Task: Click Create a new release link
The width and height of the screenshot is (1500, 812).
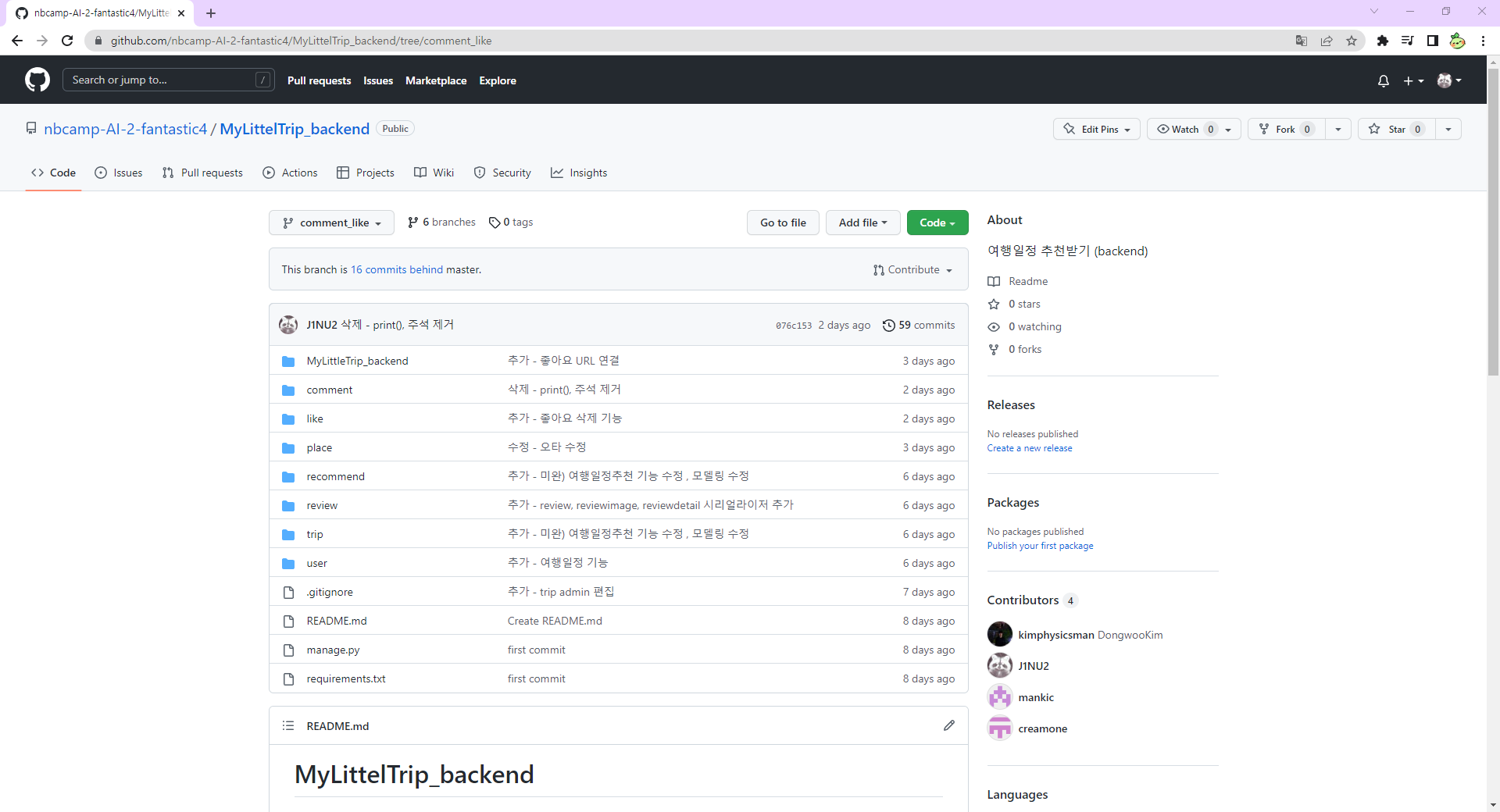Action: tap(1030, 448)
